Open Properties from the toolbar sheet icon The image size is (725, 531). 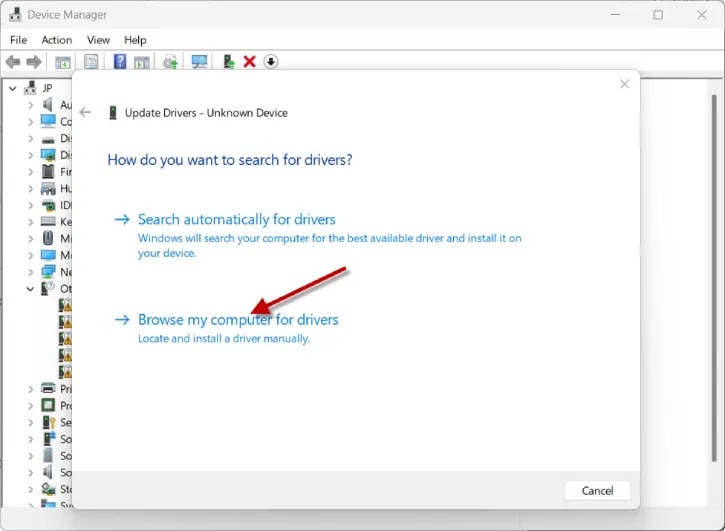(x=91, y=62)
